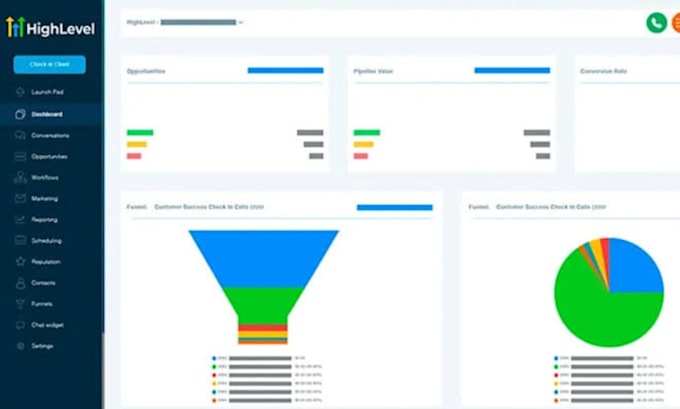Open Reporting menu entry
This screenshot has height=409, width=680.
click(44, 219)
